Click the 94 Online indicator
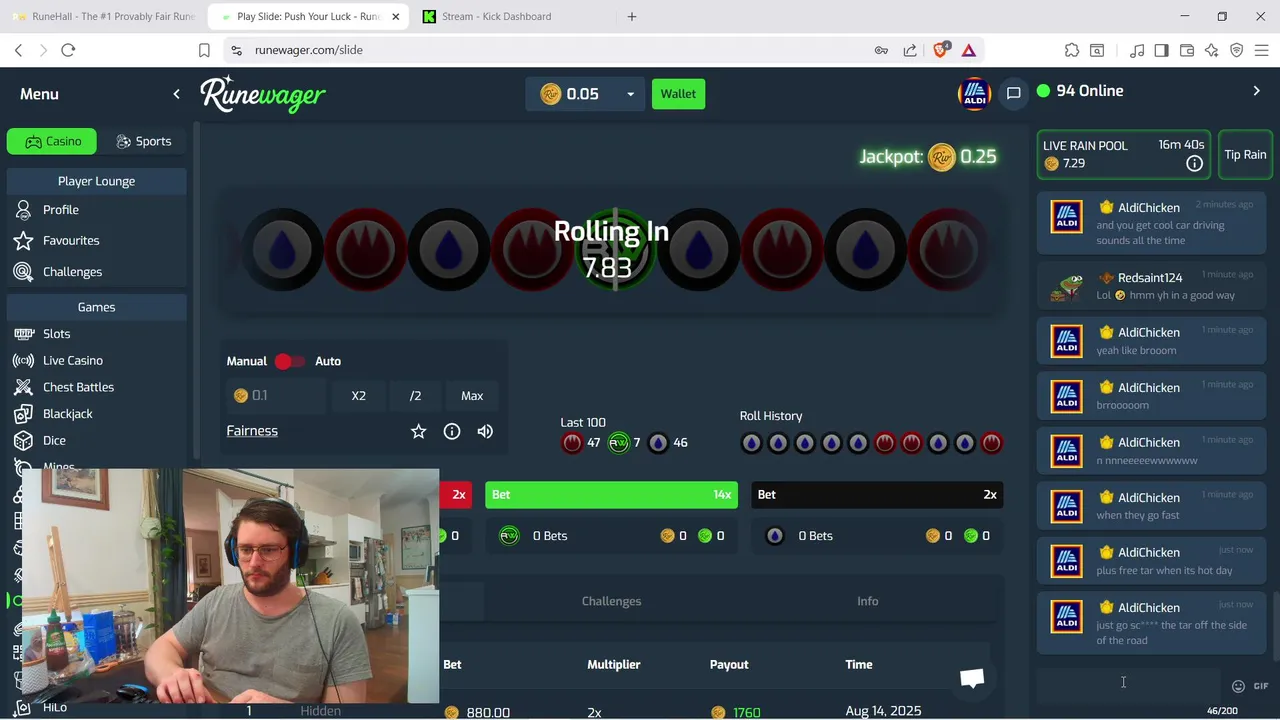Screen dimensions: 1280x720 pyautogui.click(x=1080, y=91)
